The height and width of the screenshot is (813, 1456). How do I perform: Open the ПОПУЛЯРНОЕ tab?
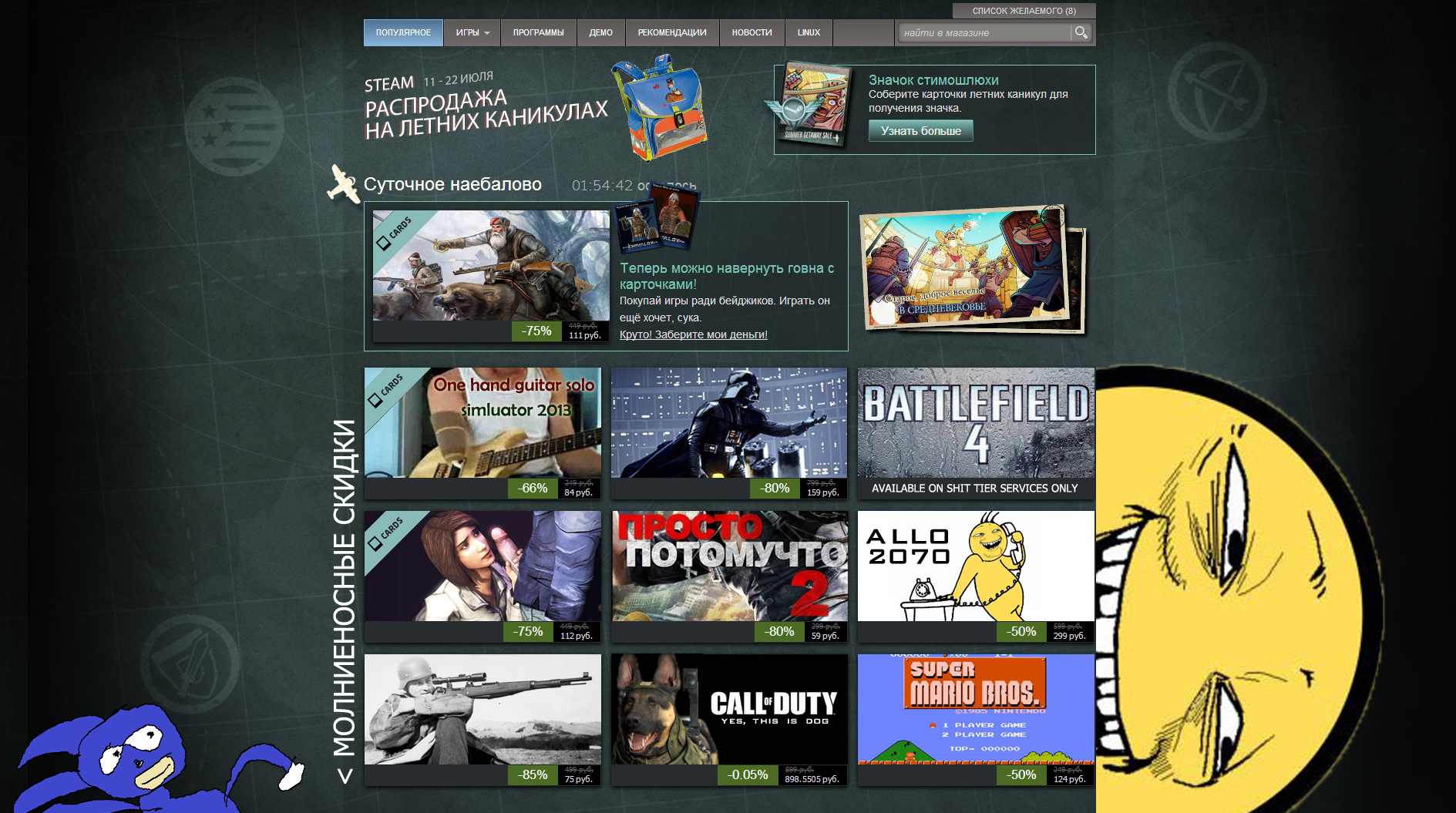point(403,32)
